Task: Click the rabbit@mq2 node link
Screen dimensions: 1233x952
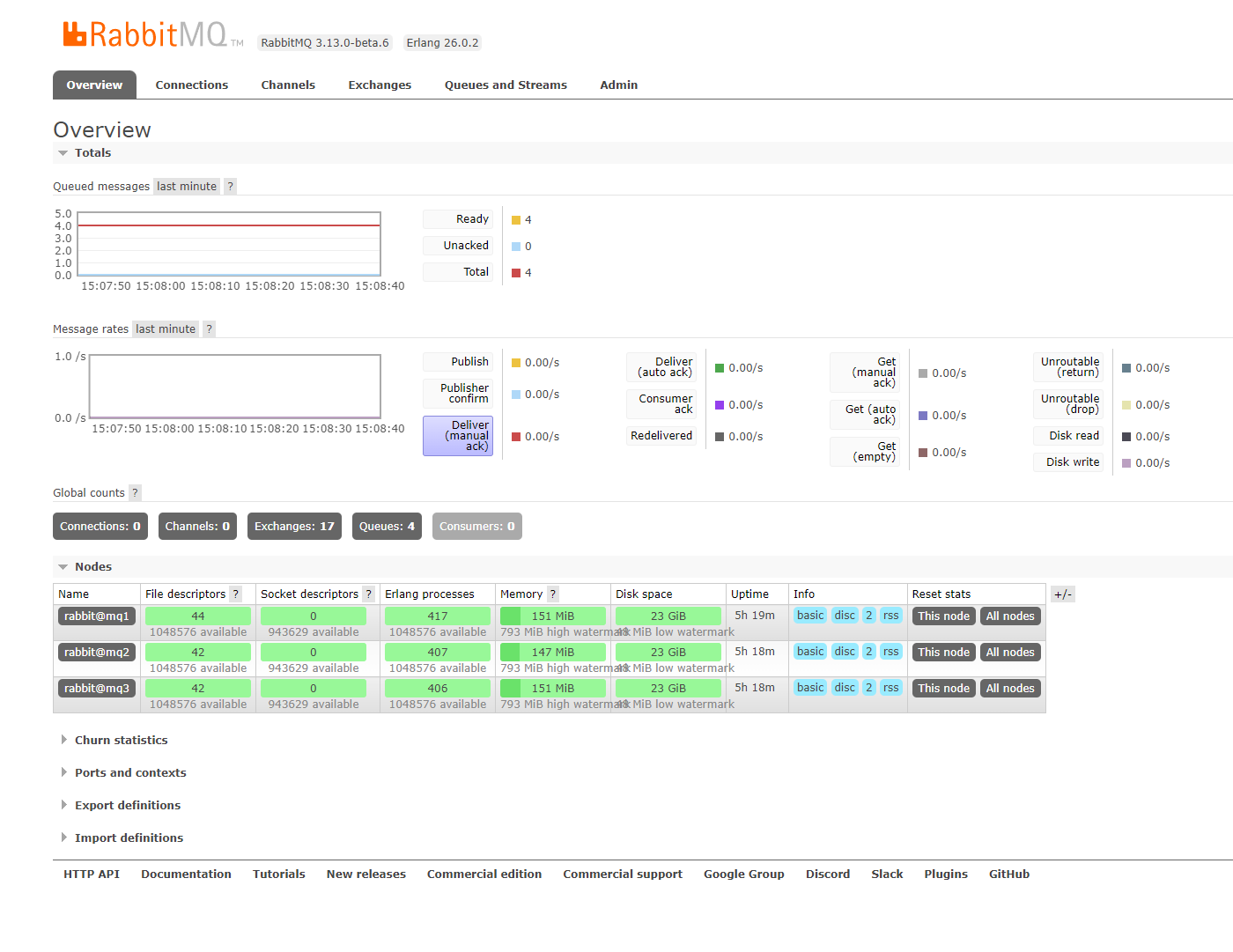Action: tap(97, 653)
